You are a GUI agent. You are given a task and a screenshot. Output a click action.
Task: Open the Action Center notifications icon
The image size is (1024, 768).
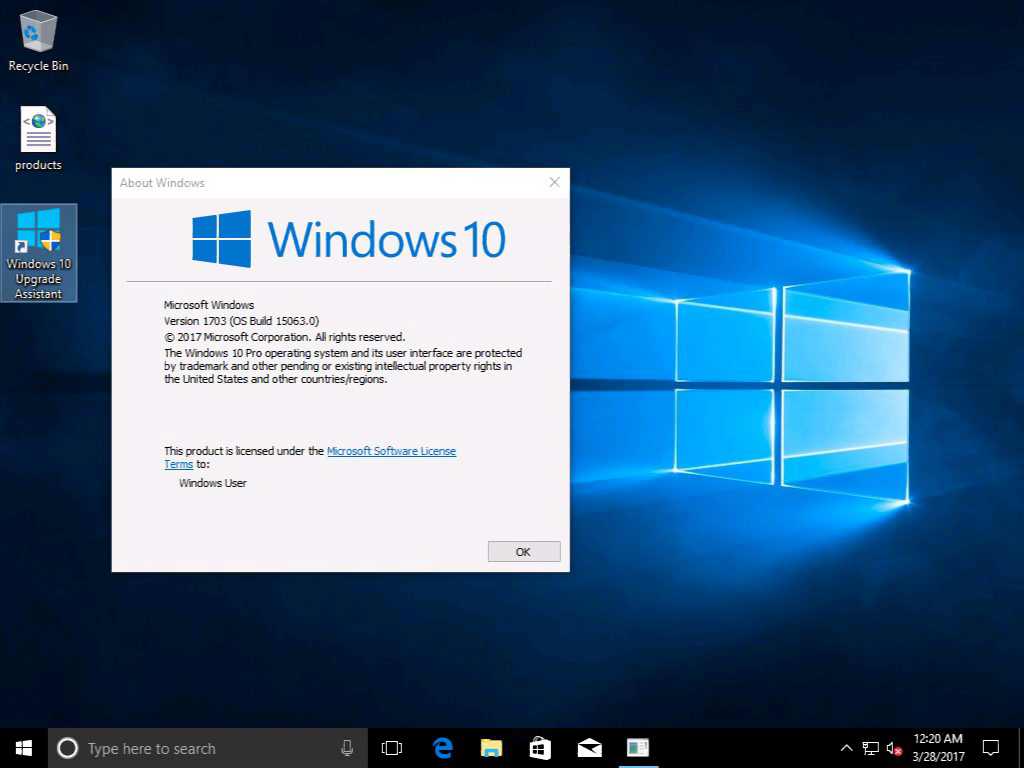[x=991, y=748]
